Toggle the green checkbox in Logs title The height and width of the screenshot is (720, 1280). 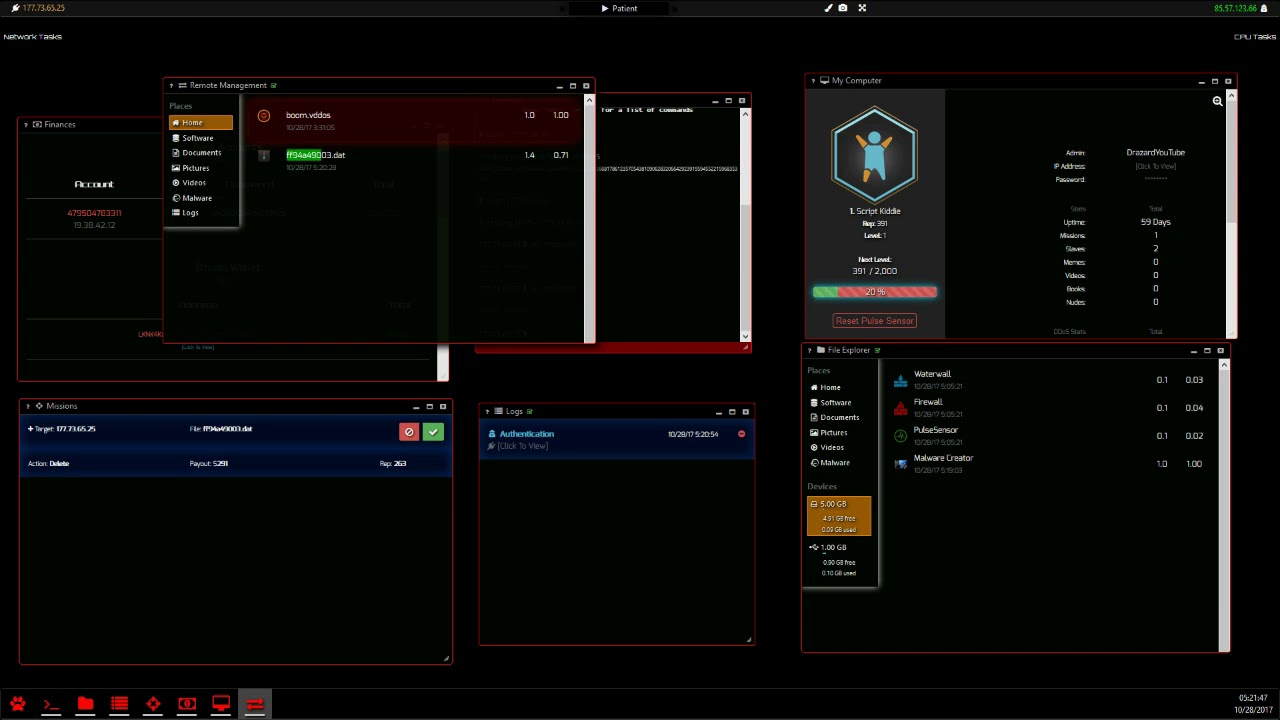click(530, 411)
